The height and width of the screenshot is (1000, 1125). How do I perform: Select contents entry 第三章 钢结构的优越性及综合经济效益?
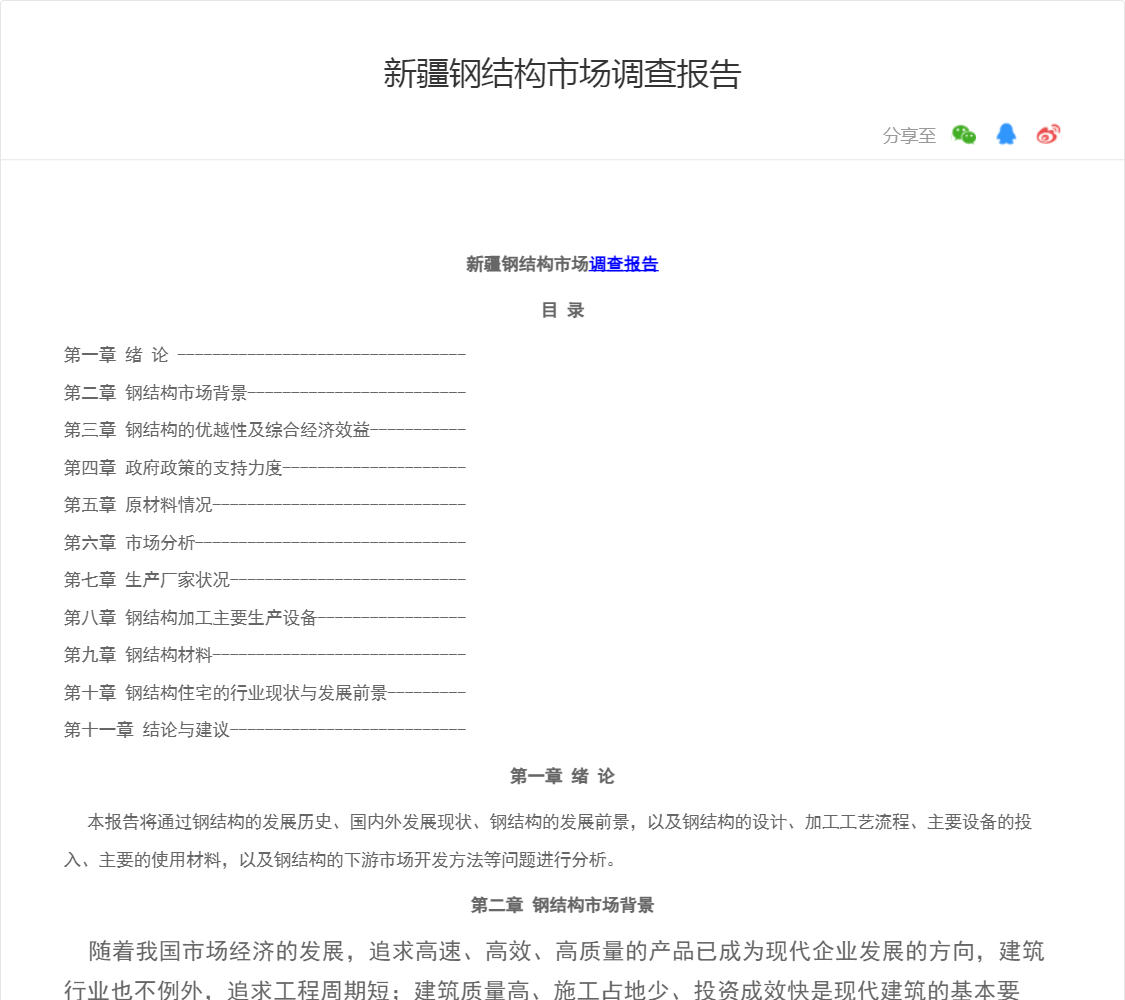click(265, 430)
